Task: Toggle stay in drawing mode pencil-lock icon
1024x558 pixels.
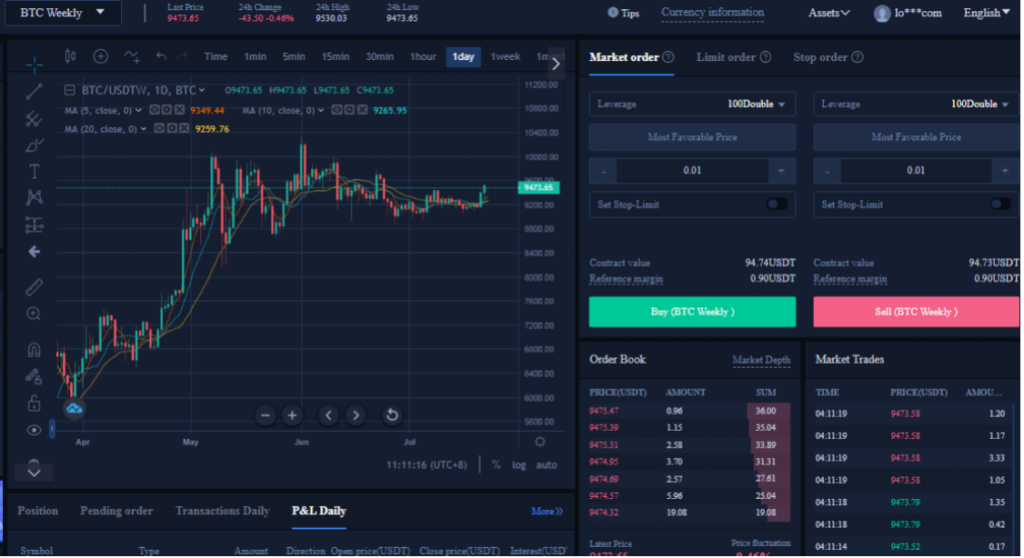Action: (34, 376)
